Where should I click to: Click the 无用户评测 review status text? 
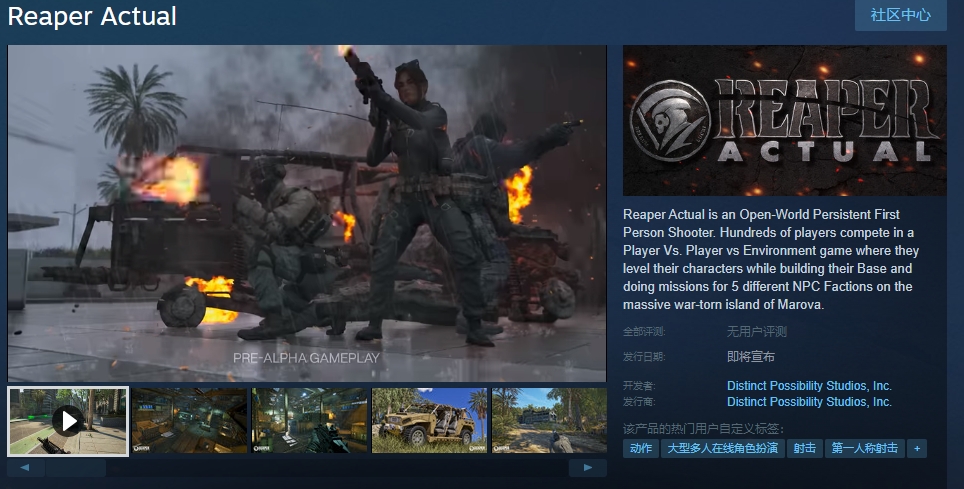point(757,332)
